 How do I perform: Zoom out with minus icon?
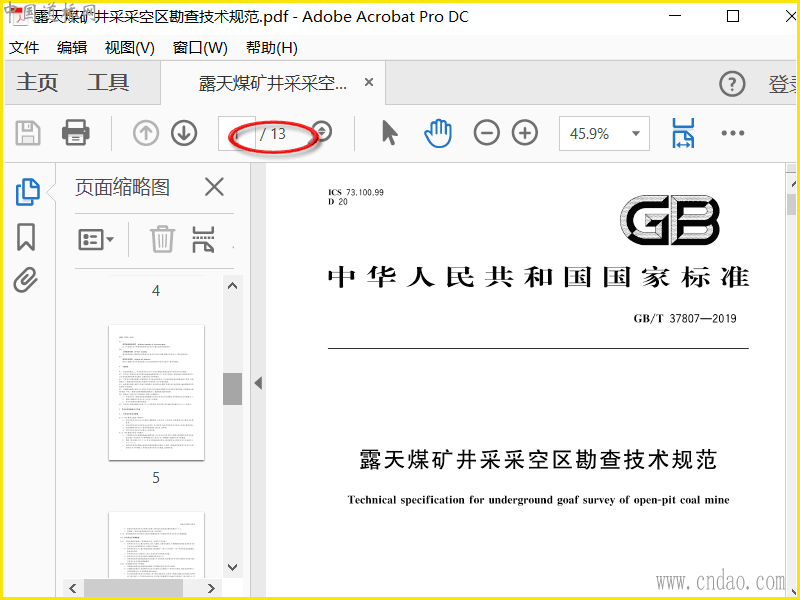(x=486, y=133)
